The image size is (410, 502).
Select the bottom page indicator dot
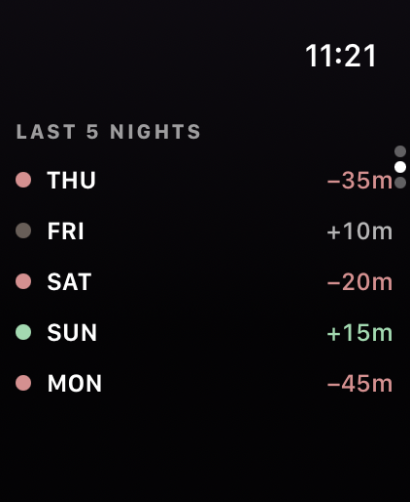tap(400, 183)
